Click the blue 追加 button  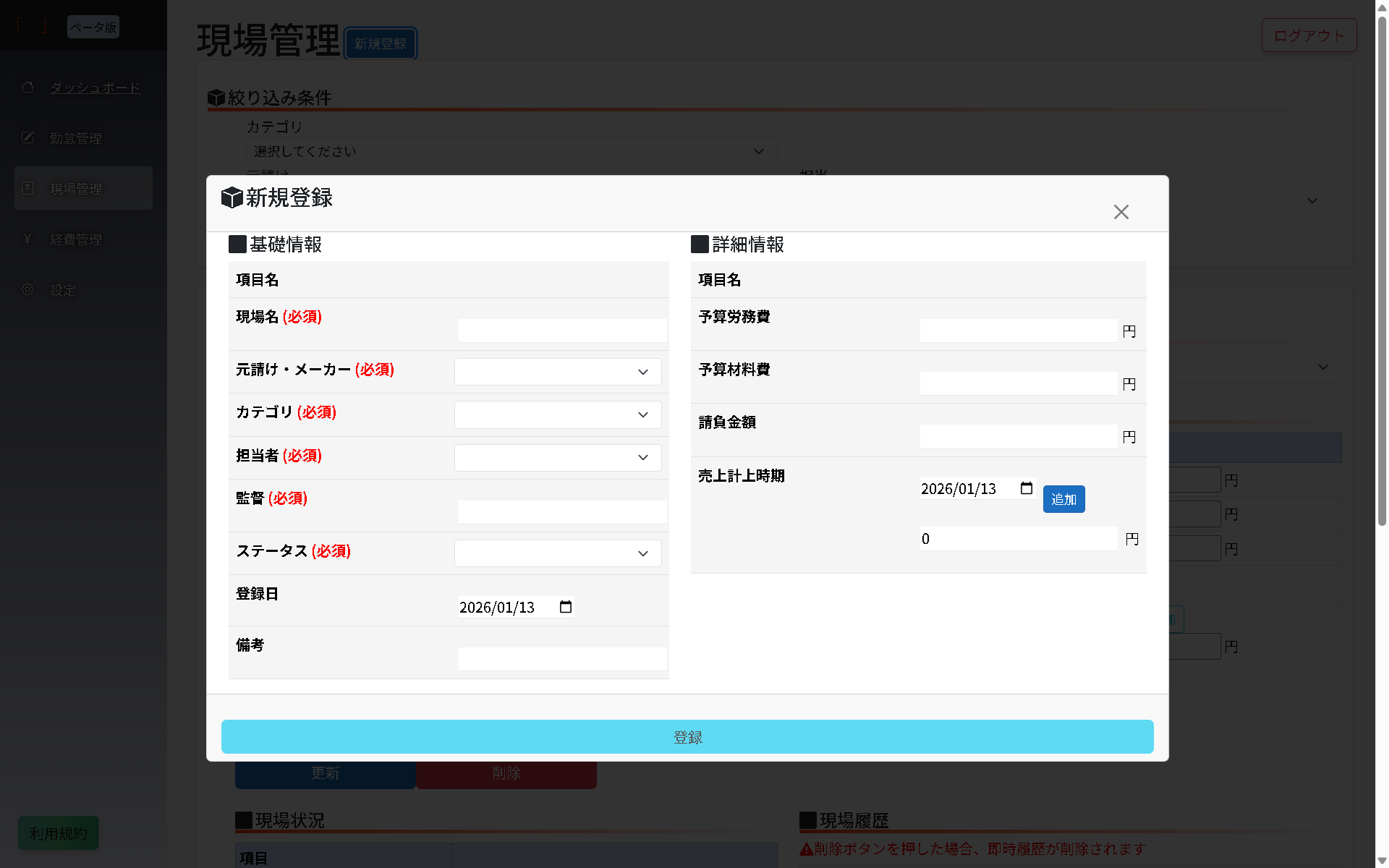1063,499
